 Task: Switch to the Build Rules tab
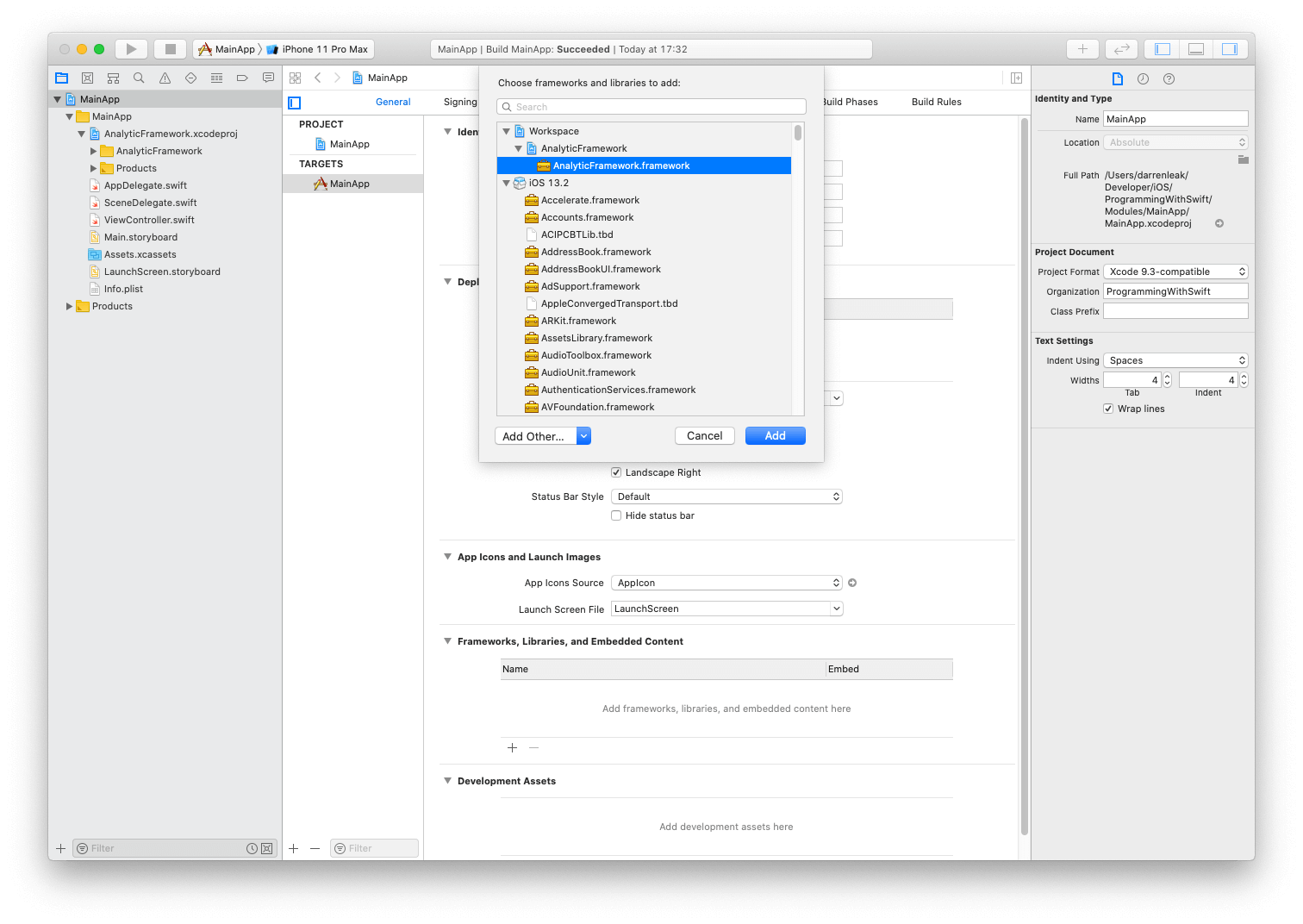coord(936,102)
